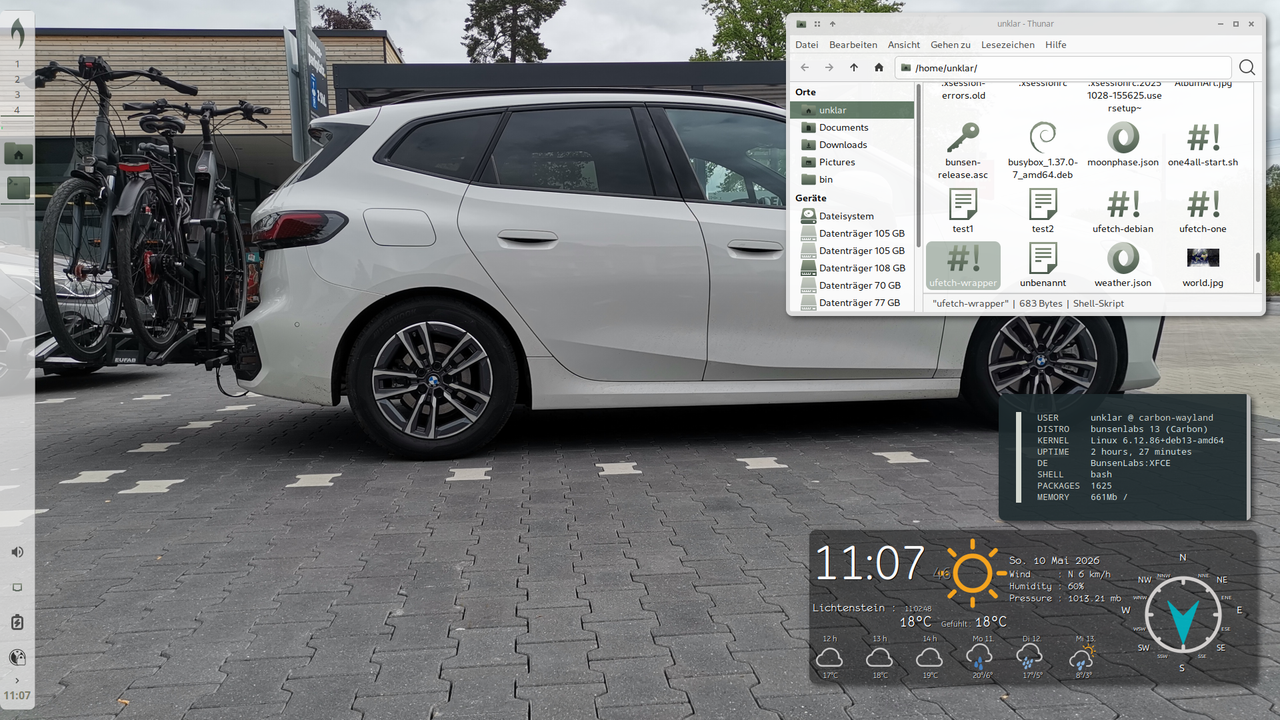
Task: Open the Lesezeichen menu in Thunar
Action: pos(1008,44)
